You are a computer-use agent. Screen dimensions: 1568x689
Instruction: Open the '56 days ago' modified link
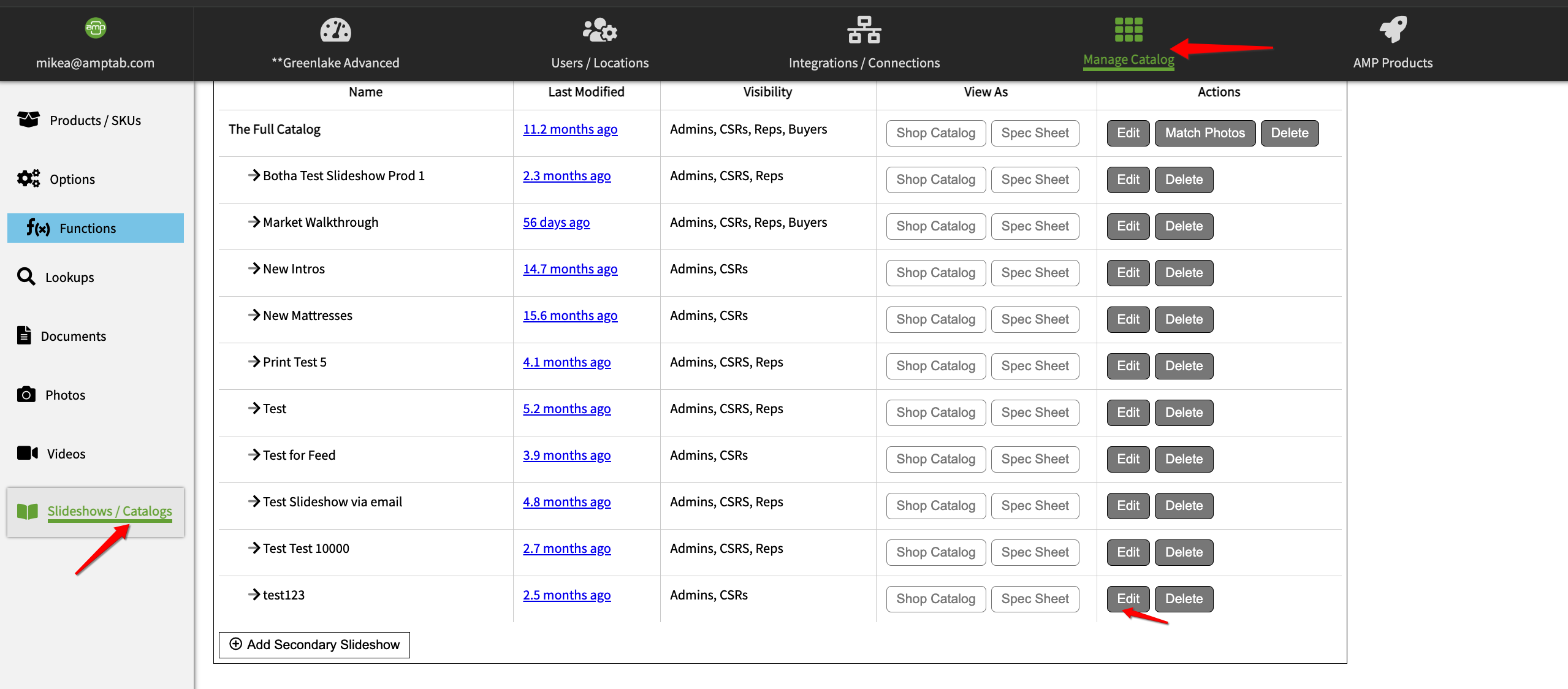pyautogui.click(x=556, y=223)
